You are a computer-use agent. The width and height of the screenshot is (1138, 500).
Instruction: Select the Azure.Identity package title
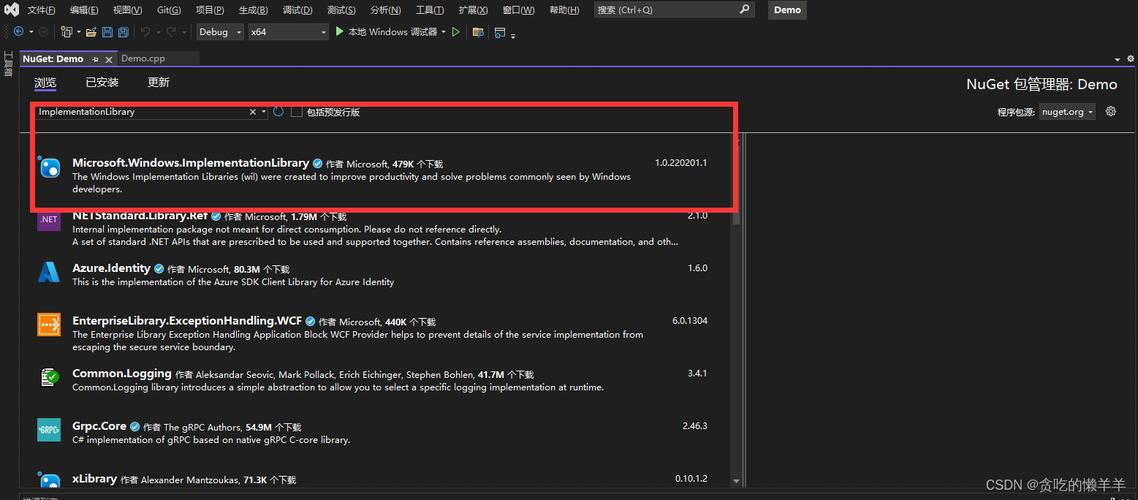111,268
